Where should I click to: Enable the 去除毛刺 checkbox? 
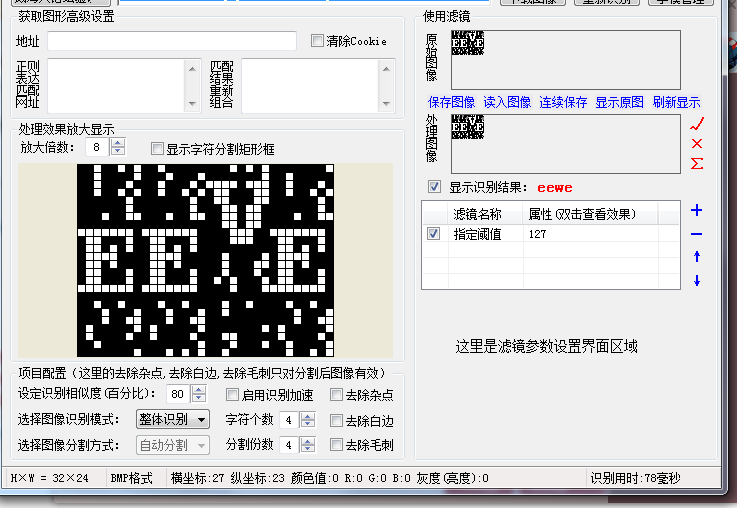pyautogui.click(x=336, y=444)
